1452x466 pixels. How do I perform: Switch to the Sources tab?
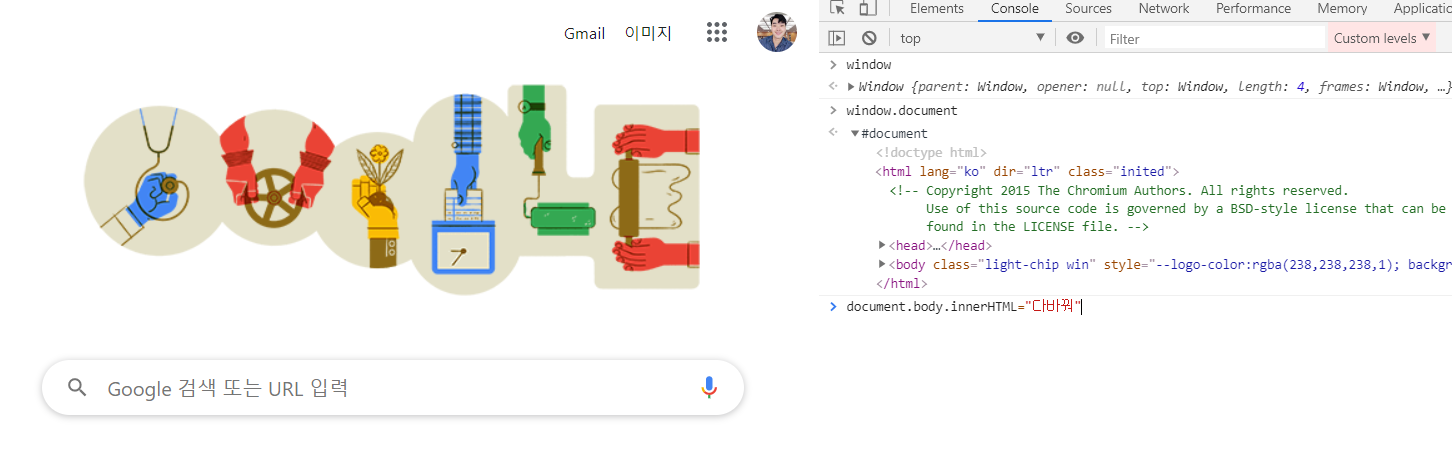click(1088, 9)
